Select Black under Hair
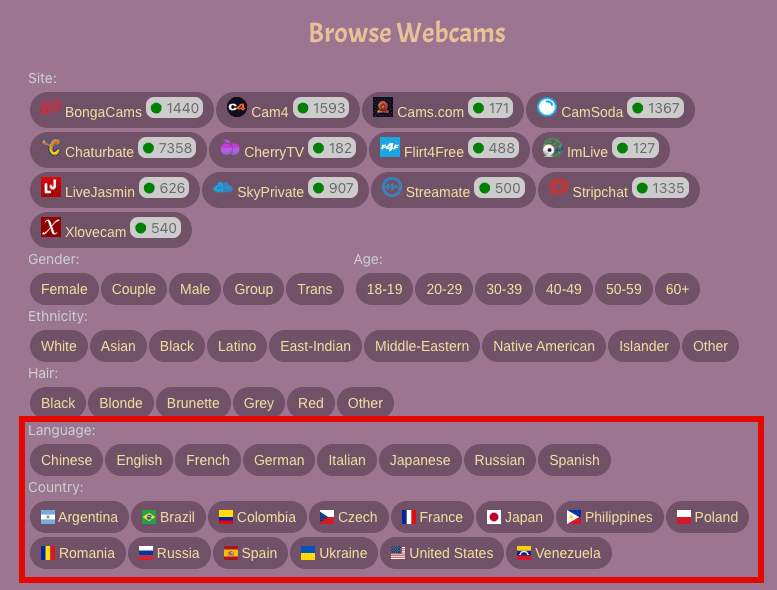This screenshot has width=777, height=590. [x=58, y=403]
